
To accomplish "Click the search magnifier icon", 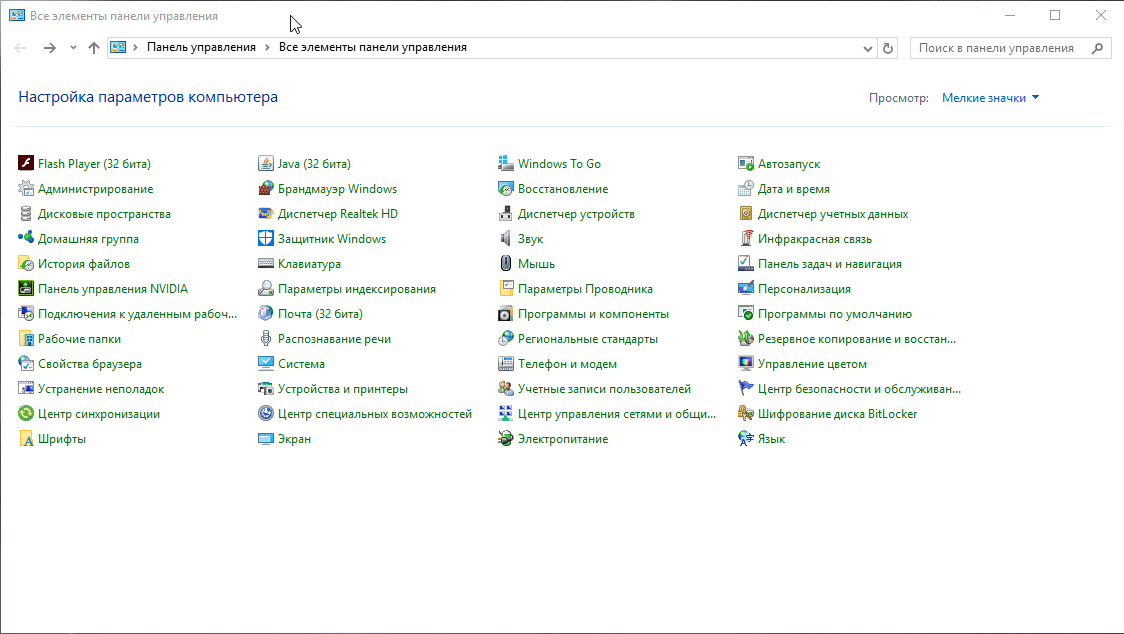I will (1097, 48).
